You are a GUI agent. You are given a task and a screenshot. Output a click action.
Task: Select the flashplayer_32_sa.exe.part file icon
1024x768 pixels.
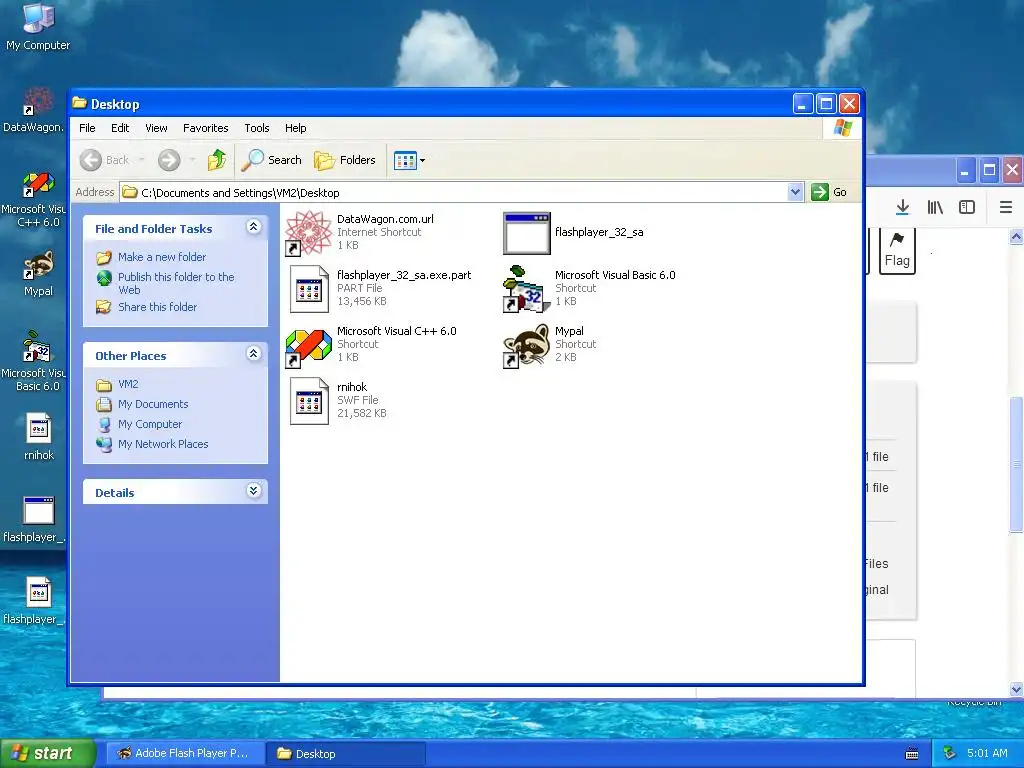click(x=308, y=289)
